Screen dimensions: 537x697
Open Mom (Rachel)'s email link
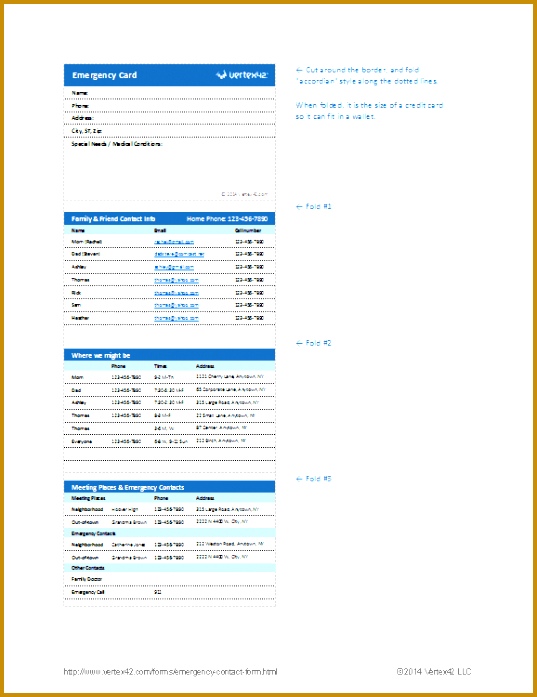click(x=174, y=242)
